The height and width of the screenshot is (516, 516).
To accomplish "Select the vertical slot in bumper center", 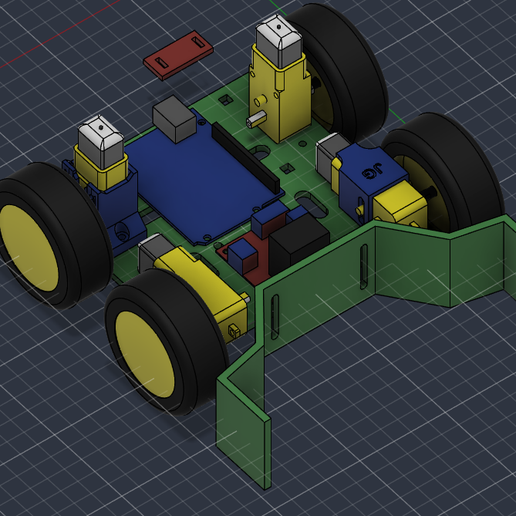I will (x=364, y=267).
